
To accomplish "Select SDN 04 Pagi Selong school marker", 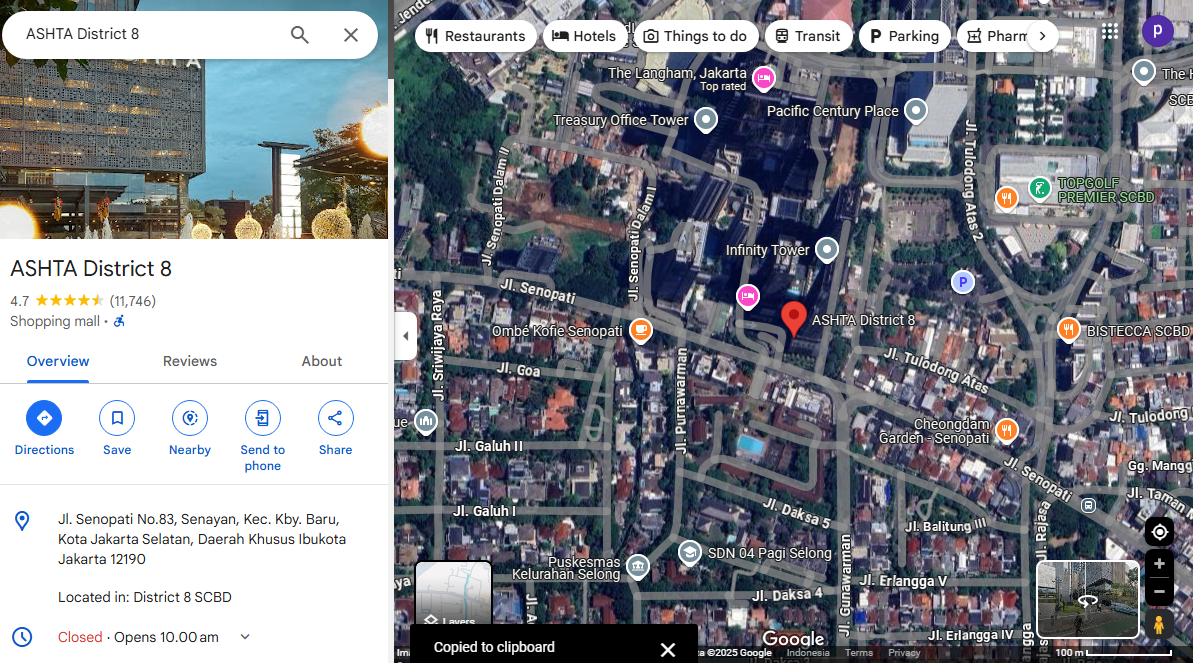I will [x=689, y=553].
